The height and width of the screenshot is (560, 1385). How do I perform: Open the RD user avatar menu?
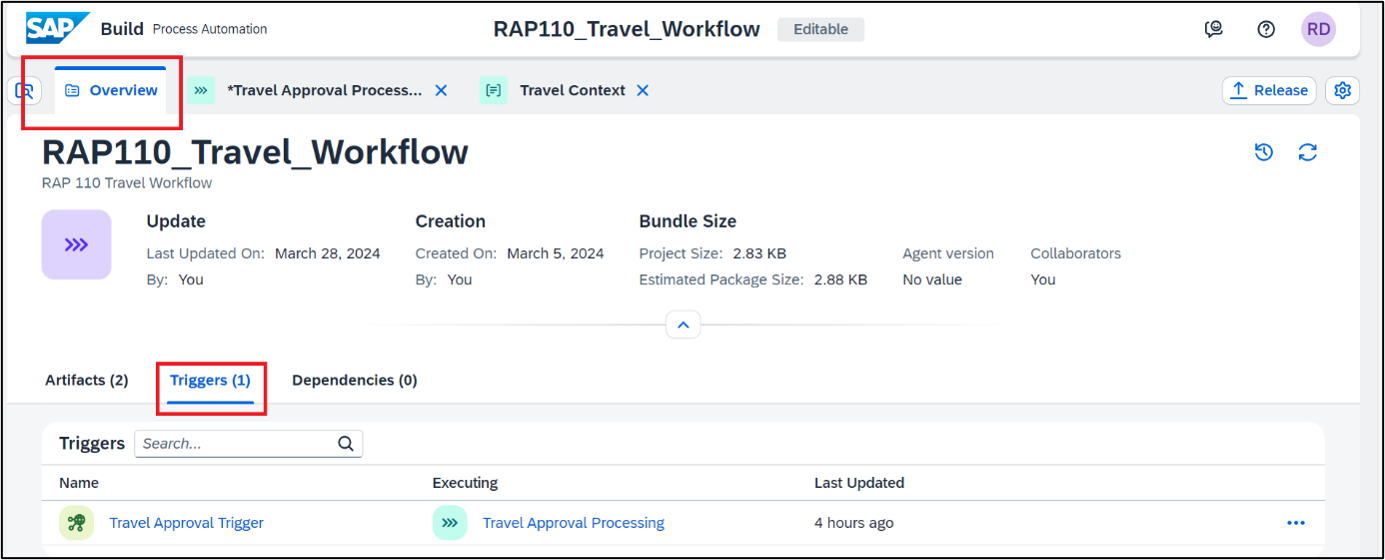pyautogui.click(x=1318, y=30)
